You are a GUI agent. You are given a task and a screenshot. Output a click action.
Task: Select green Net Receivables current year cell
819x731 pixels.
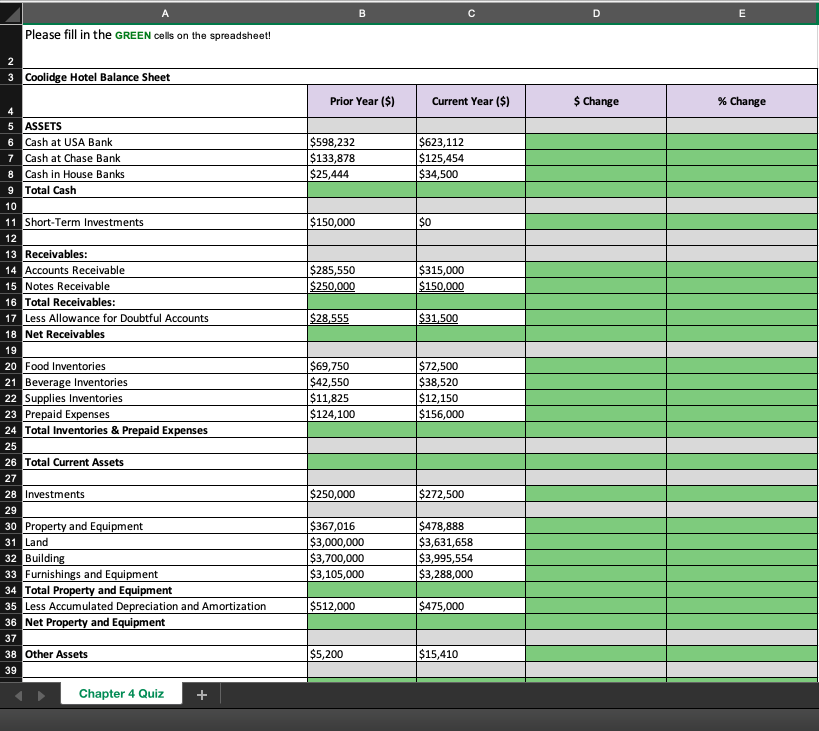tap(471, 334)
